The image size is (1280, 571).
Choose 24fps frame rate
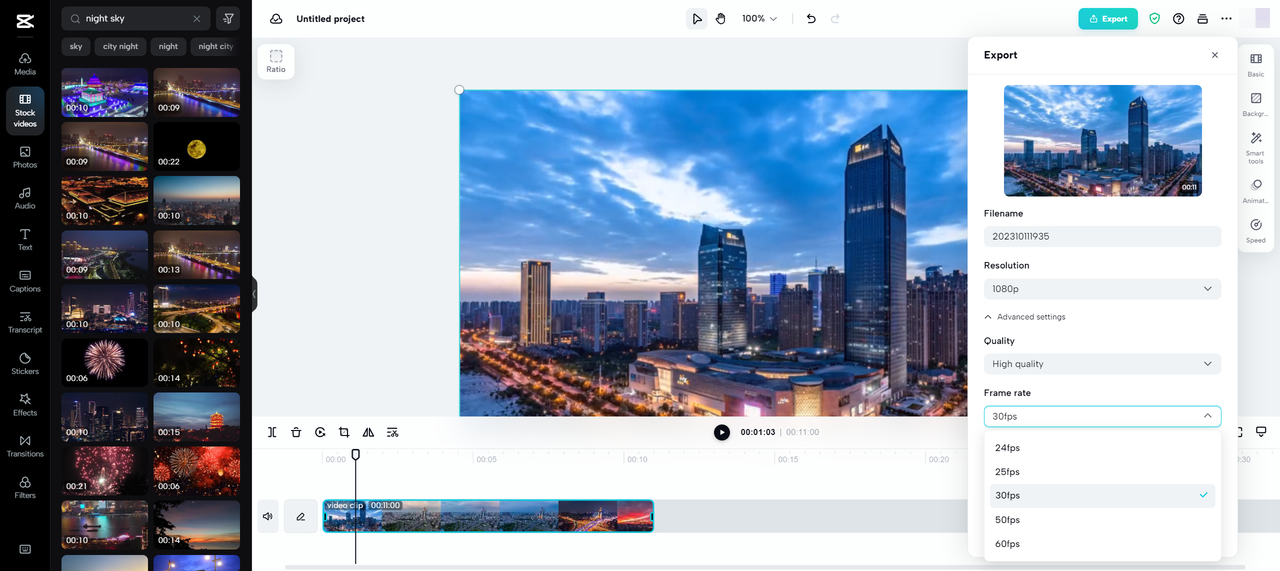(1102, 448)
